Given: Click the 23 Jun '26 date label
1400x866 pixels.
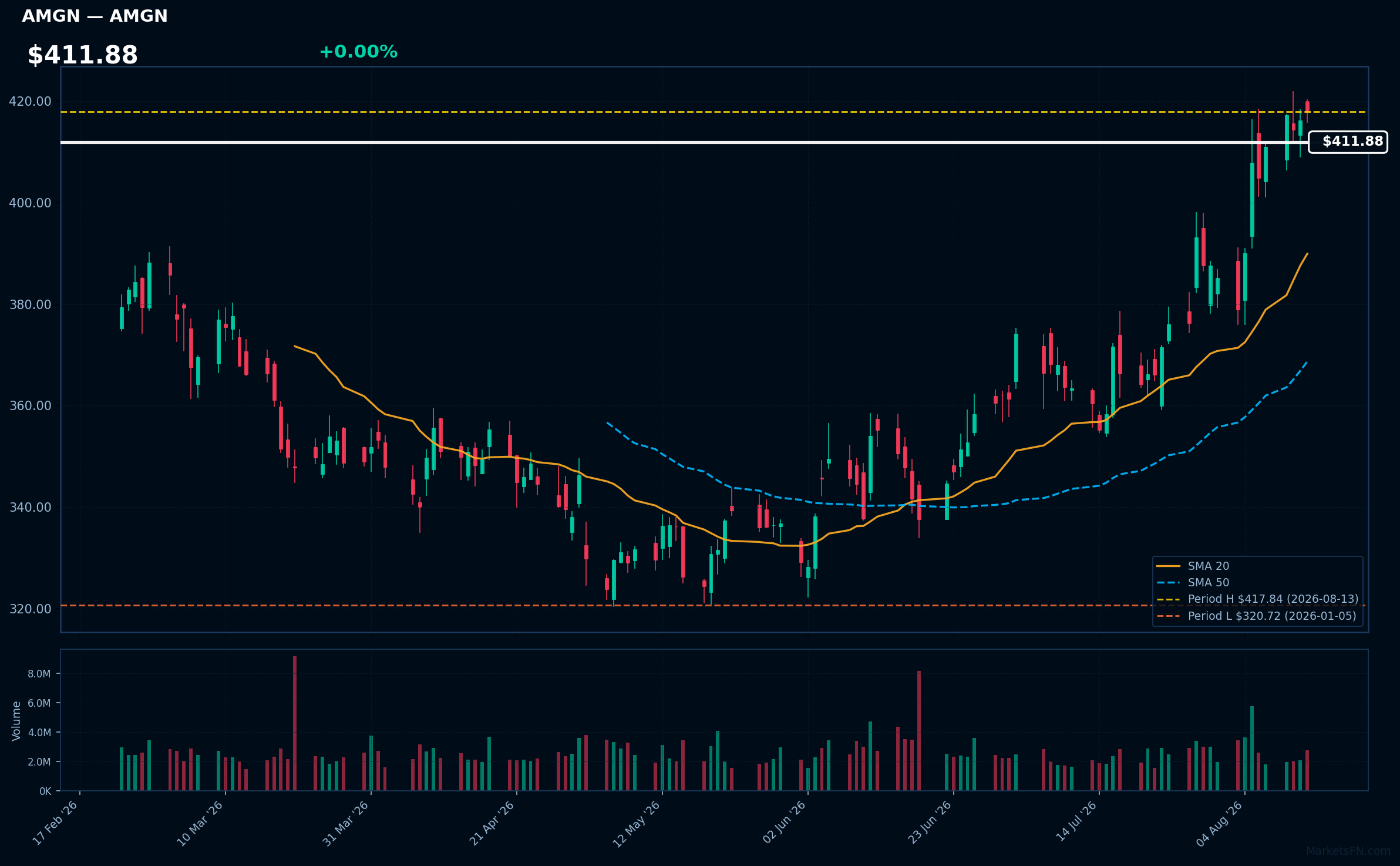Looking at the screenshot, I should [930, 823].
